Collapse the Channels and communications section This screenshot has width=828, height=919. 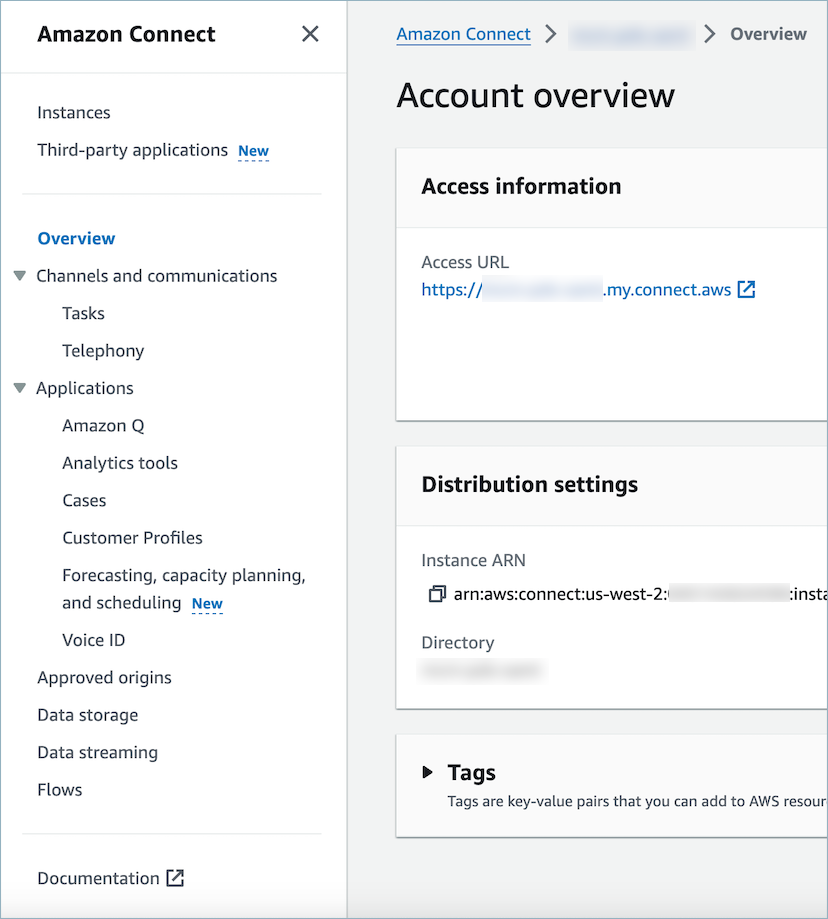coord(20,276)
